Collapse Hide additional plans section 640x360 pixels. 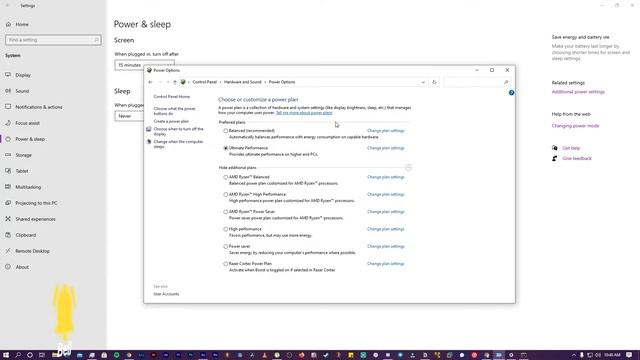point(408,167)
